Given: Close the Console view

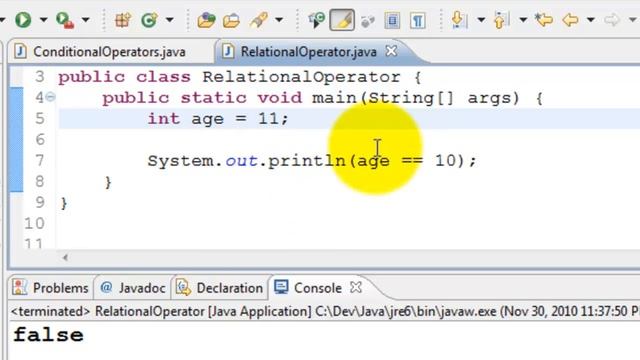Looking at the screenshot, I should coord(356,287).
